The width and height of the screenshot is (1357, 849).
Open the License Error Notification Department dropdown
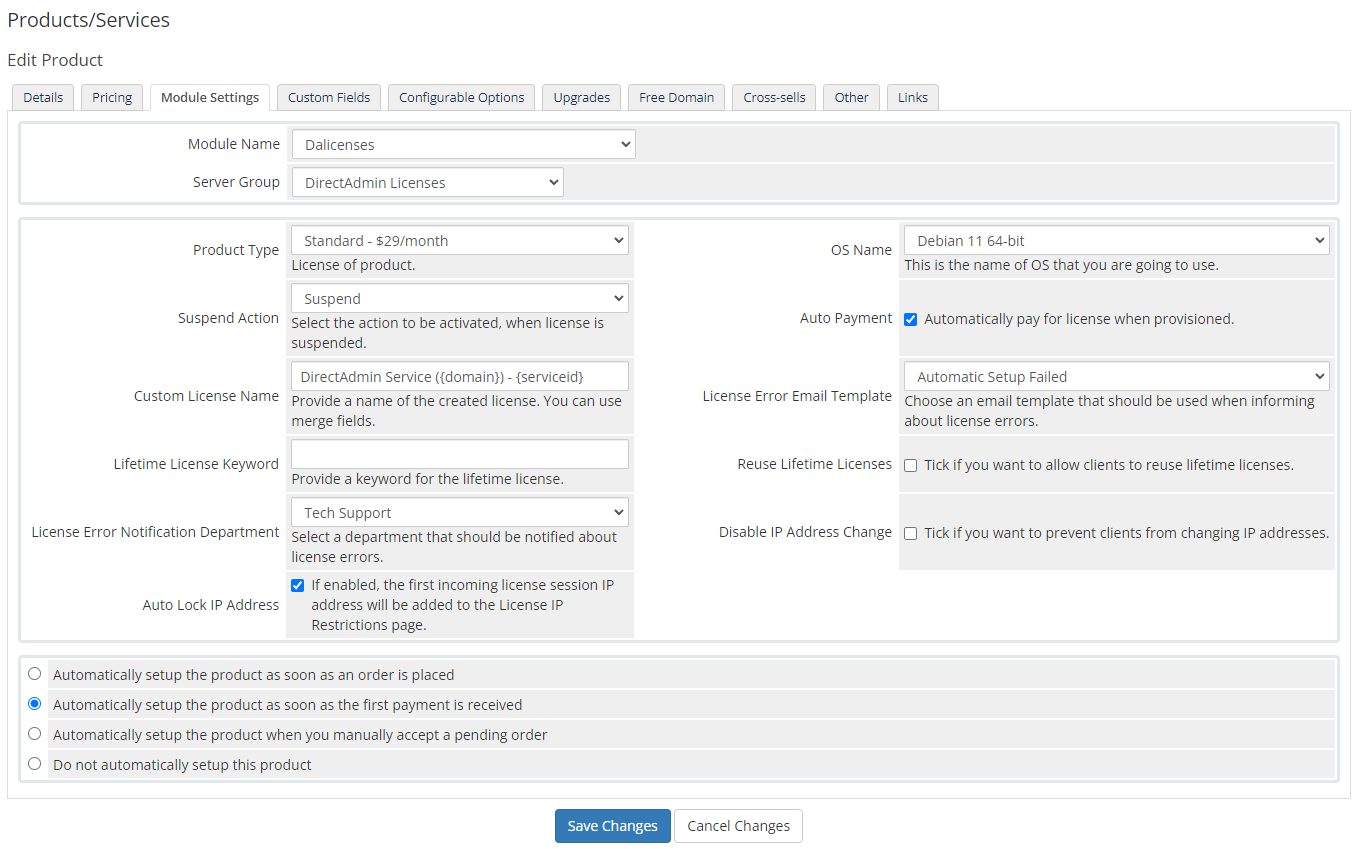pos(458,511)
